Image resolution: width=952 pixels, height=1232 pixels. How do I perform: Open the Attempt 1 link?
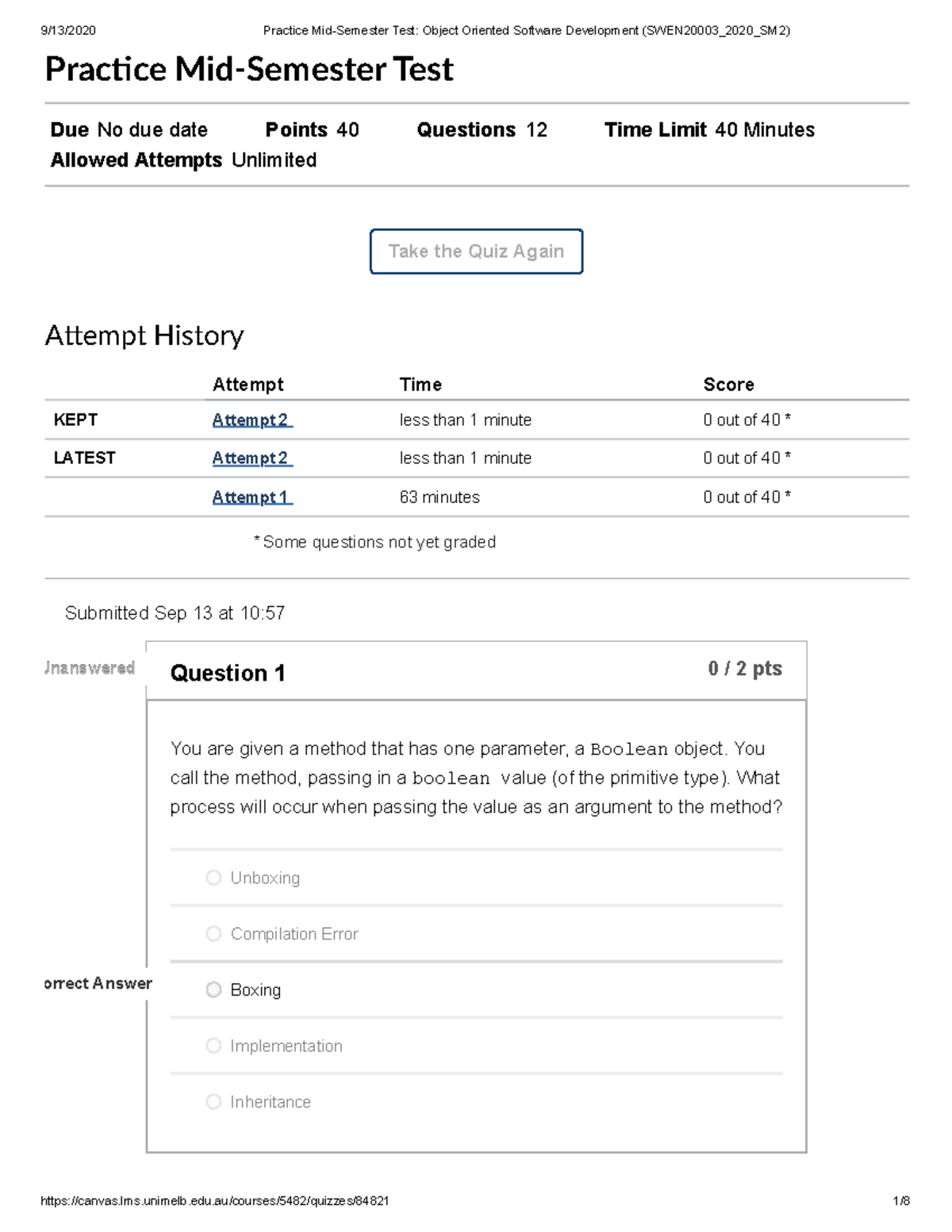coord(251,497)
